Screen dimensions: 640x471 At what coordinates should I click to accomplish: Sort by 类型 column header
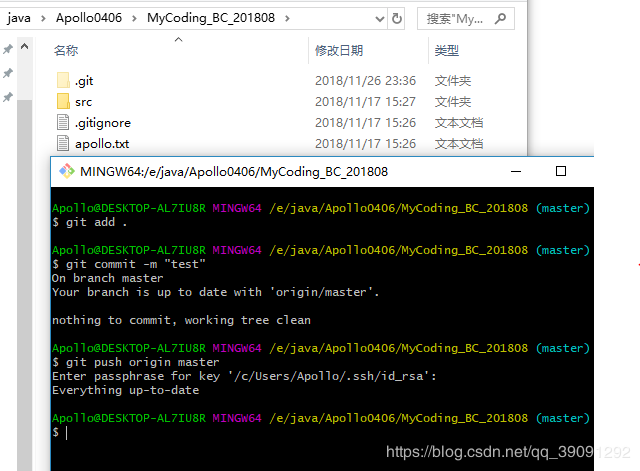[x=447, y=51]
